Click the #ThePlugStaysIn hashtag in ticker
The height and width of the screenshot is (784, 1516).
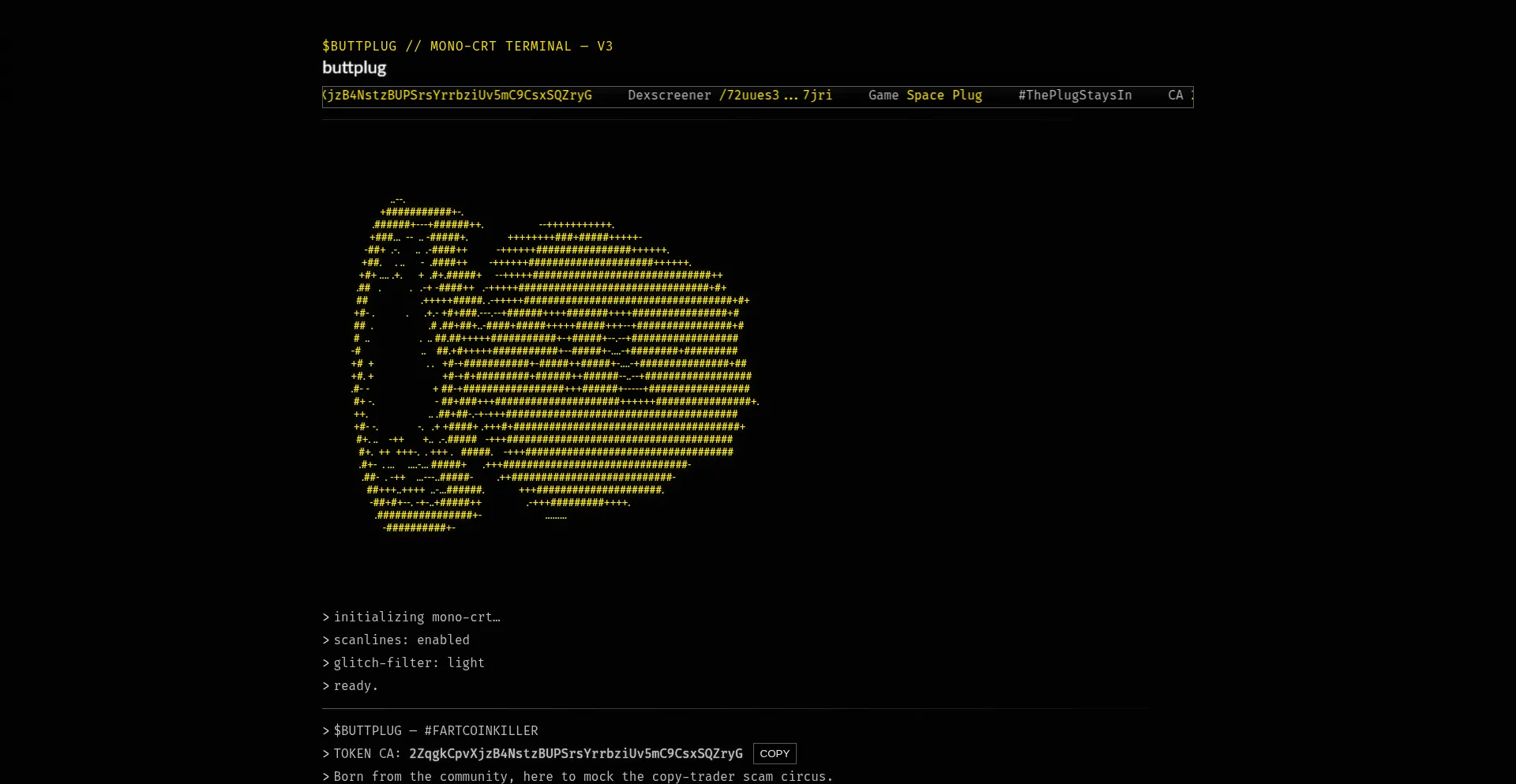[x=1074, y=96]
